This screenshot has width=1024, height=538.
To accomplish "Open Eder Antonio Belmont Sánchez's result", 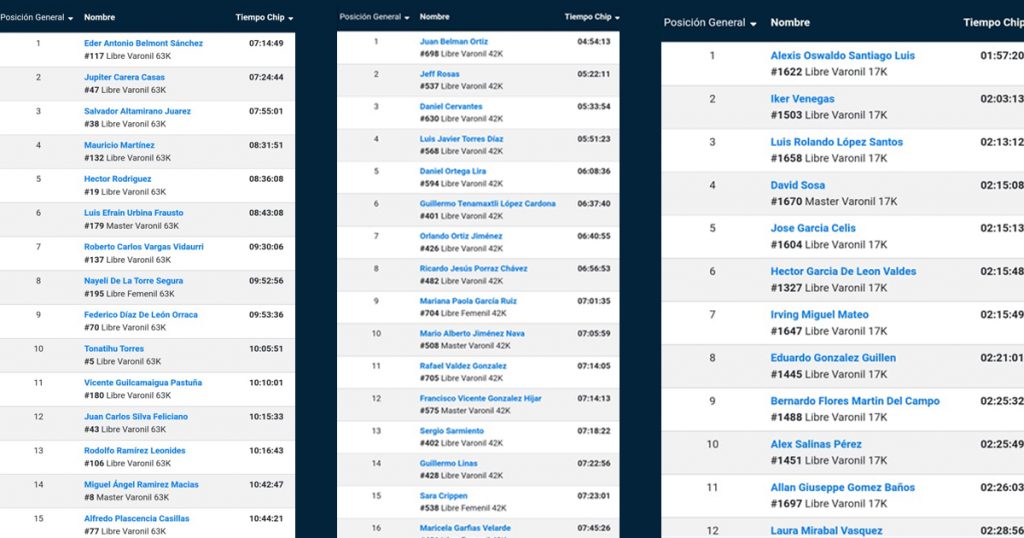I will click(143, 43).
